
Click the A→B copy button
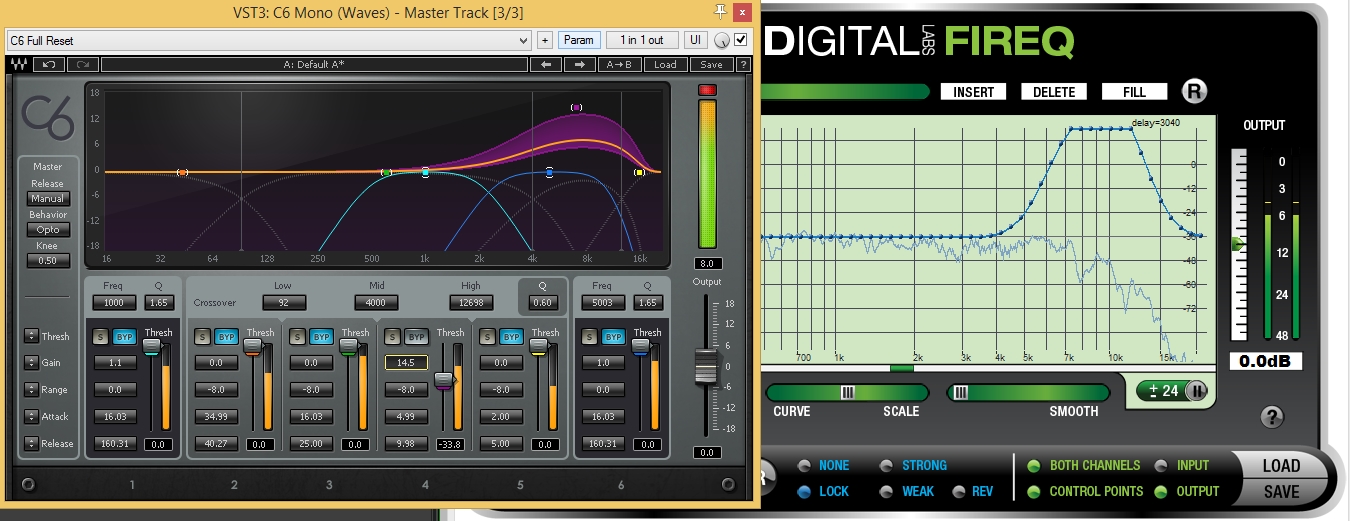tap(620, 64)
